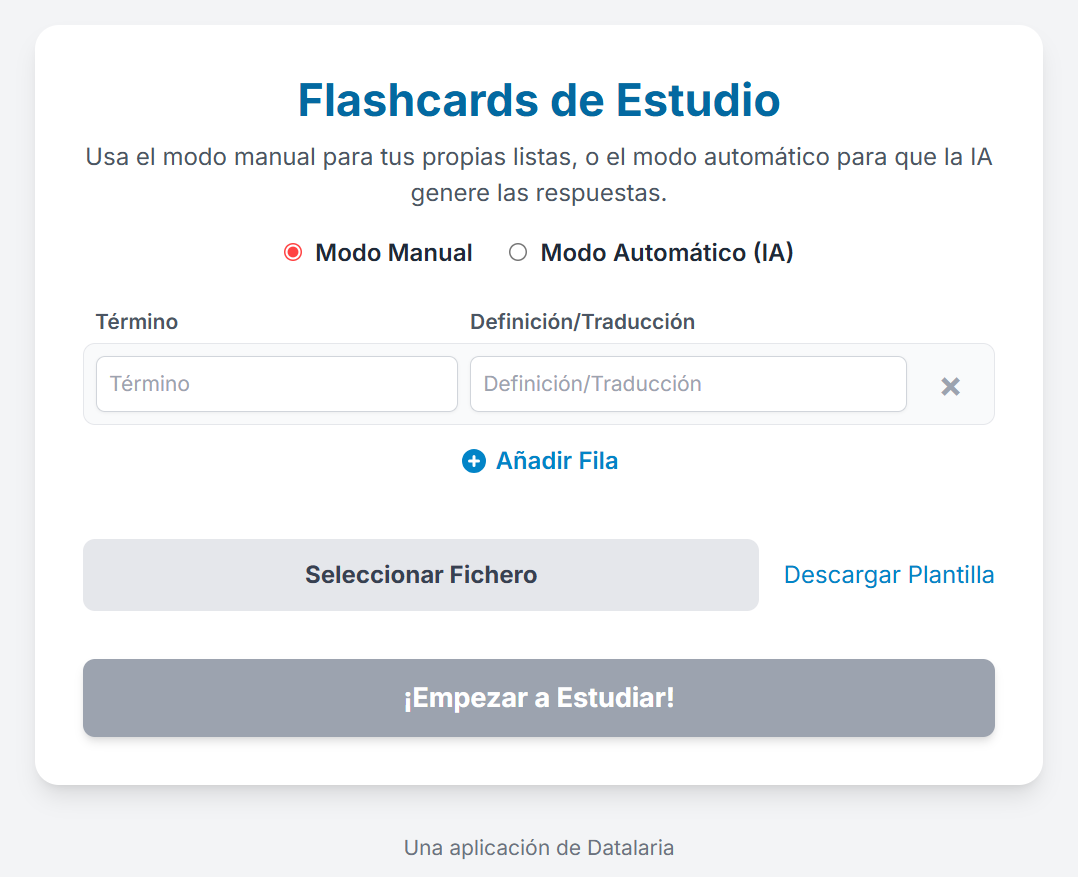The height and width of the screenshot is (877, 1078).
Task: Click the footer text "Una aplicación de Datalaria"
Action: (x=538, y=848)
